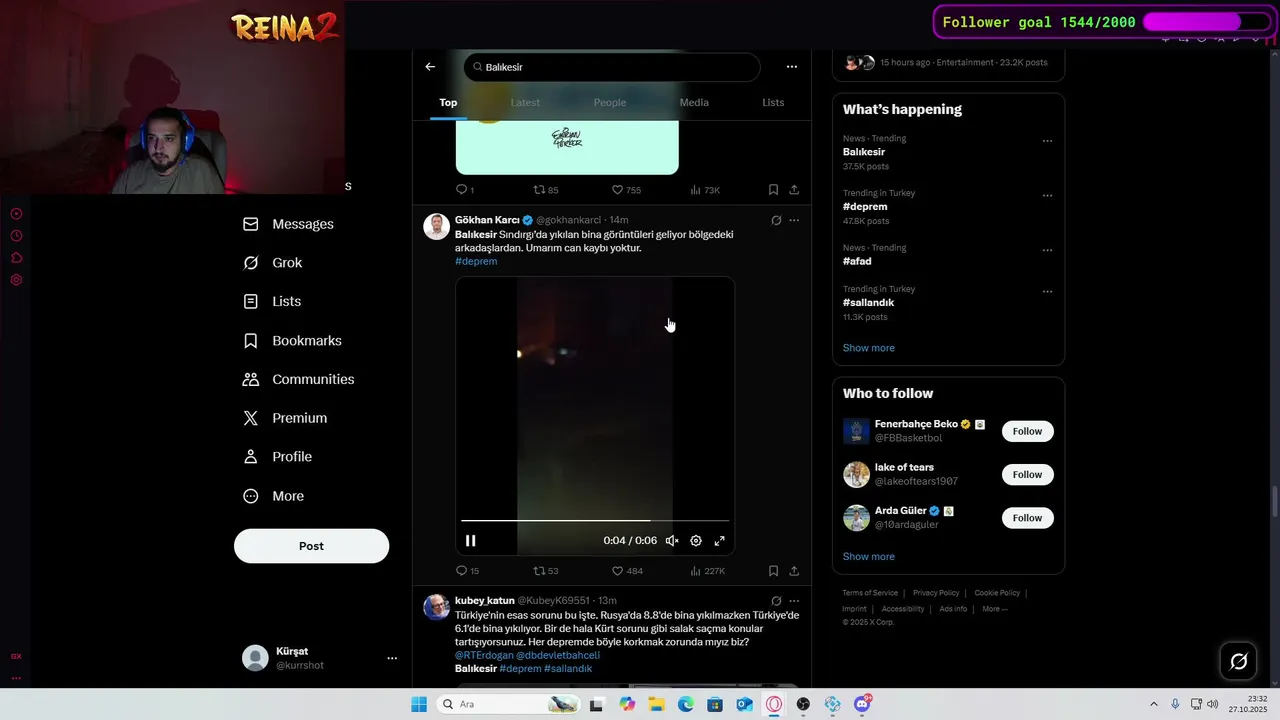Switch to the Media tab
Image resolution: width=1280 pixels, height=720 pixels.
point(694,102)
